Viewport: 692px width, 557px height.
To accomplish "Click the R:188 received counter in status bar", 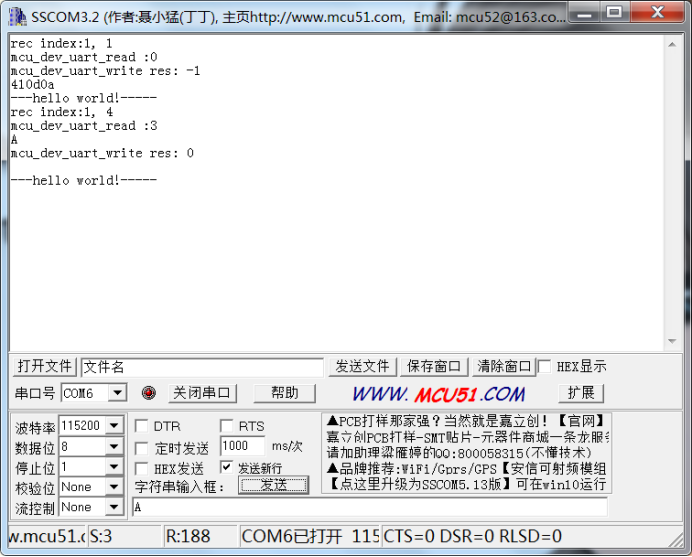I will [x=201, y=536].
